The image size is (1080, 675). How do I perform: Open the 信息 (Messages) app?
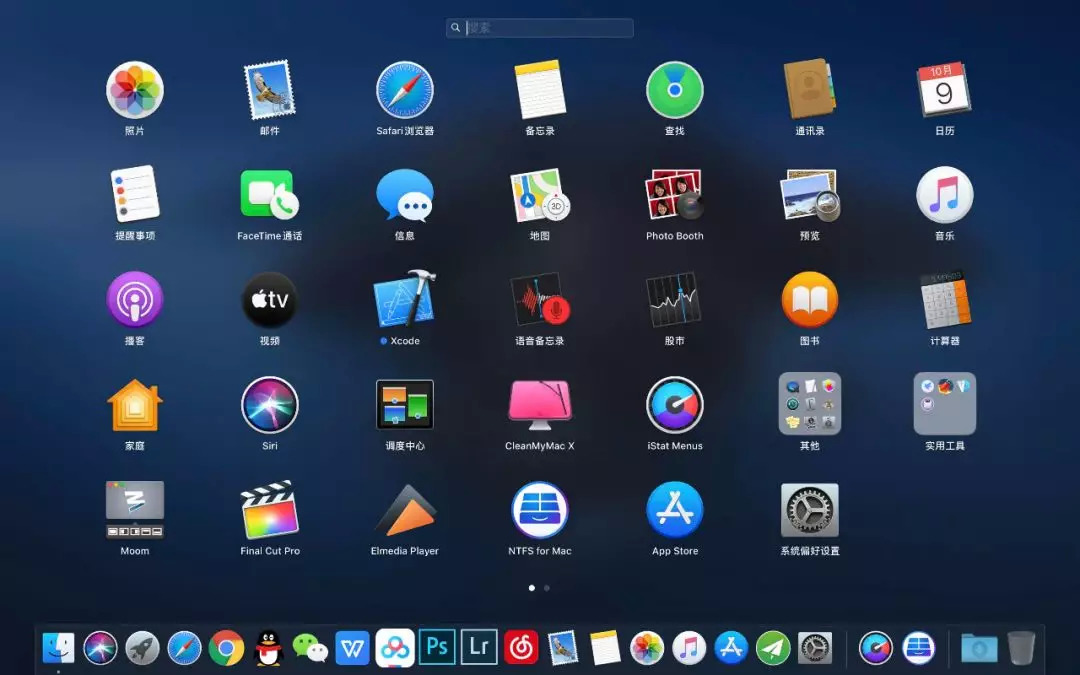[405, 195]
